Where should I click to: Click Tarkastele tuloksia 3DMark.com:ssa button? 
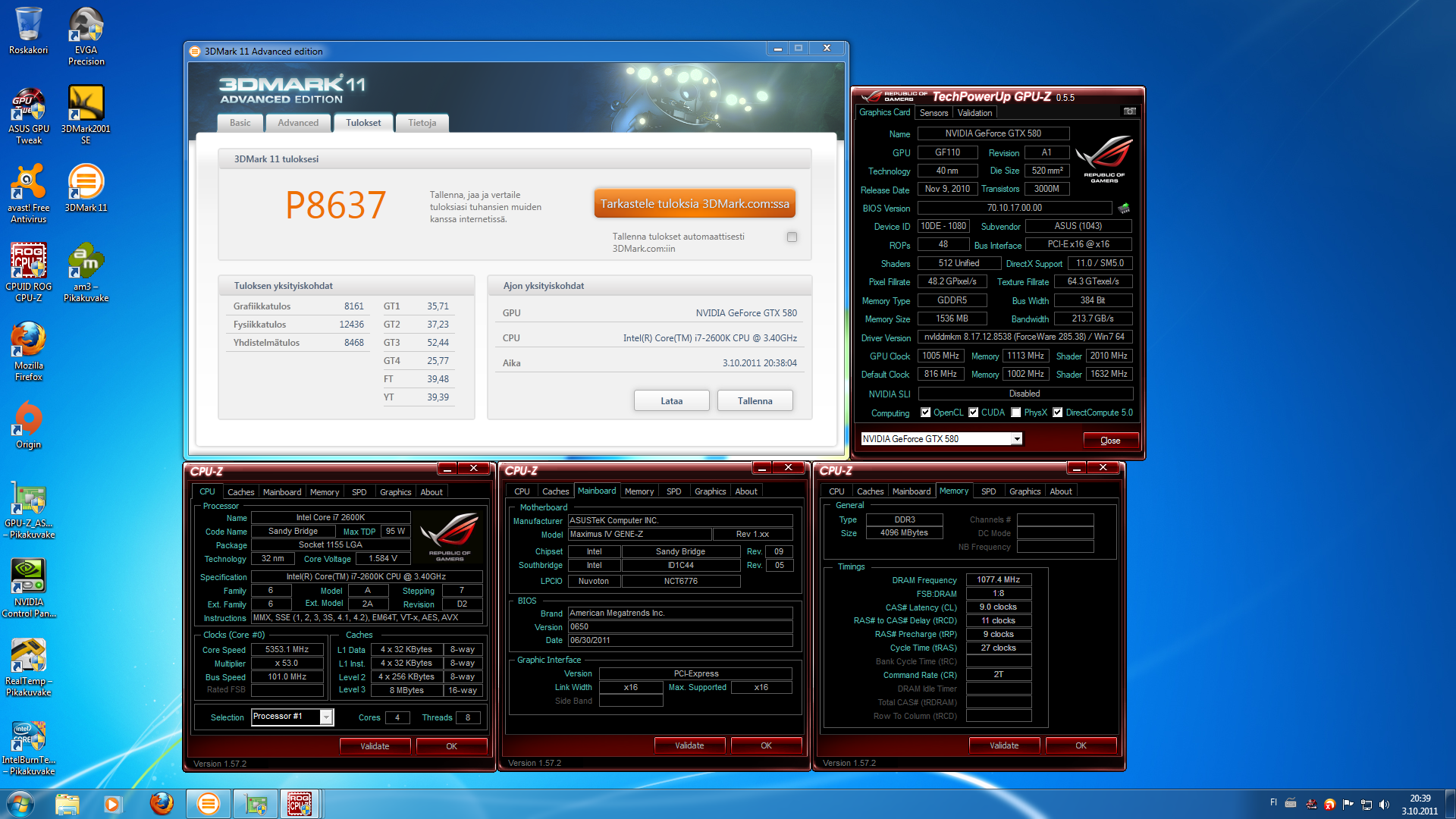coord(695,203)
